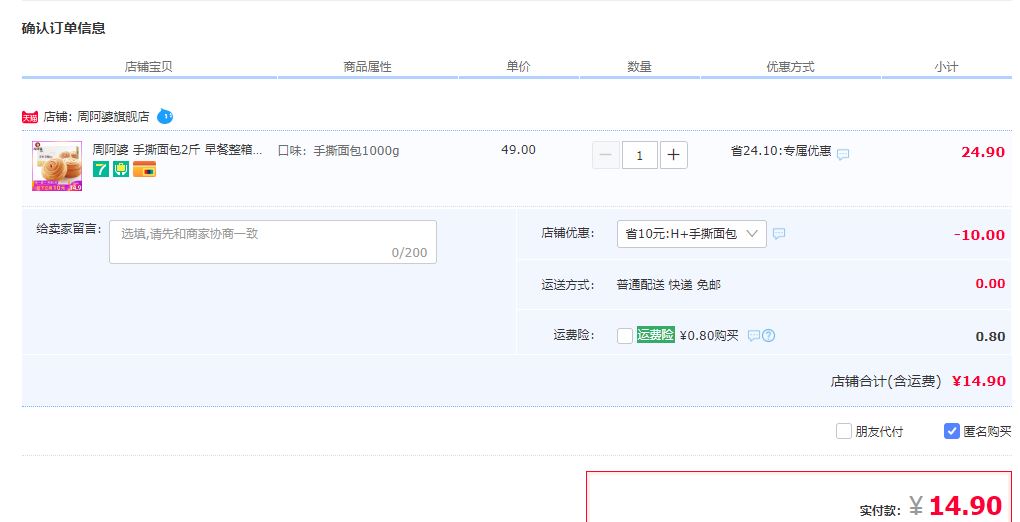Click the green shield guarantee badge icon
The width and height of the screenshot is (1020, 522).
[121, 169]
